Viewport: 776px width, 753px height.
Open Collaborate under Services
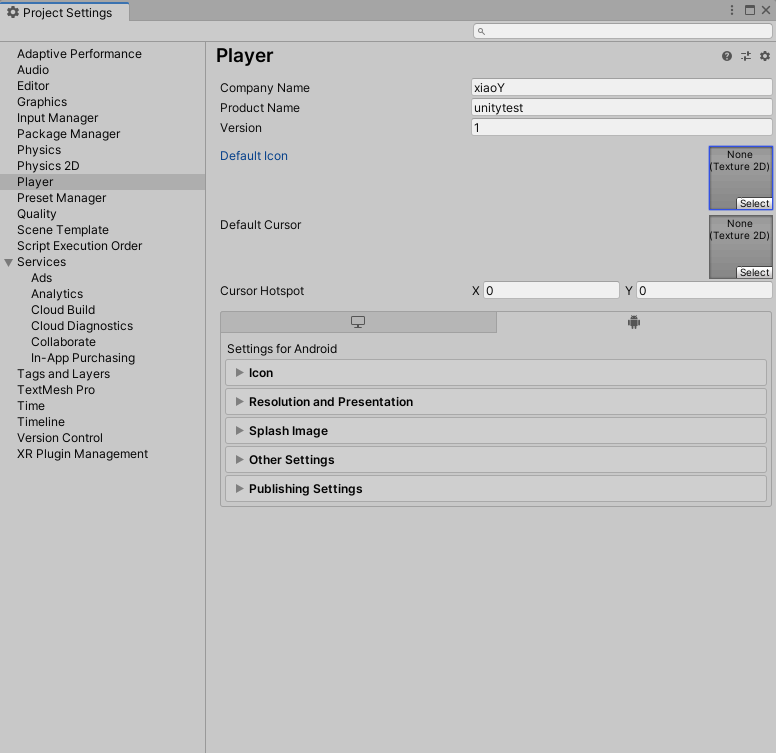(x=63, y=342)
